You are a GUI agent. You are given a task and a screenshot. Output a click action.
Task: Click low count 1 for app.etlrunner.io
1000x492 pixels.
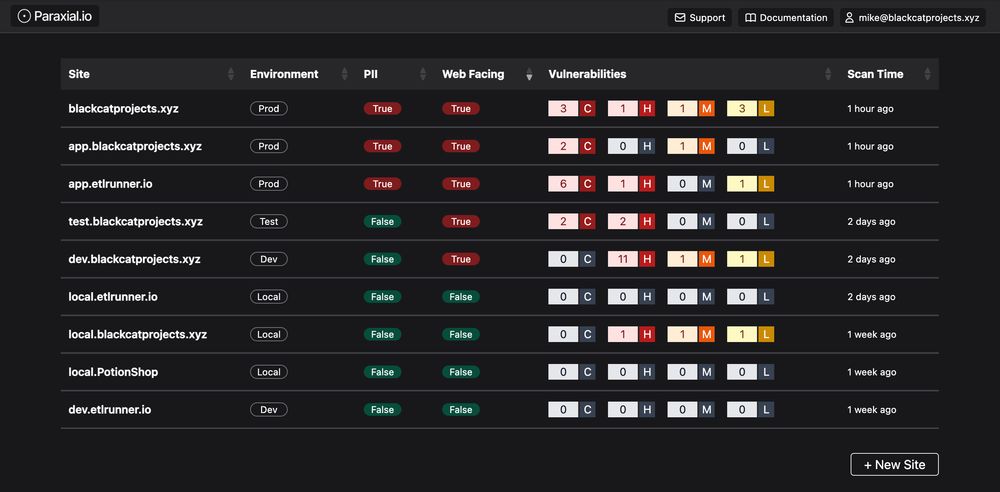point(742,184)
